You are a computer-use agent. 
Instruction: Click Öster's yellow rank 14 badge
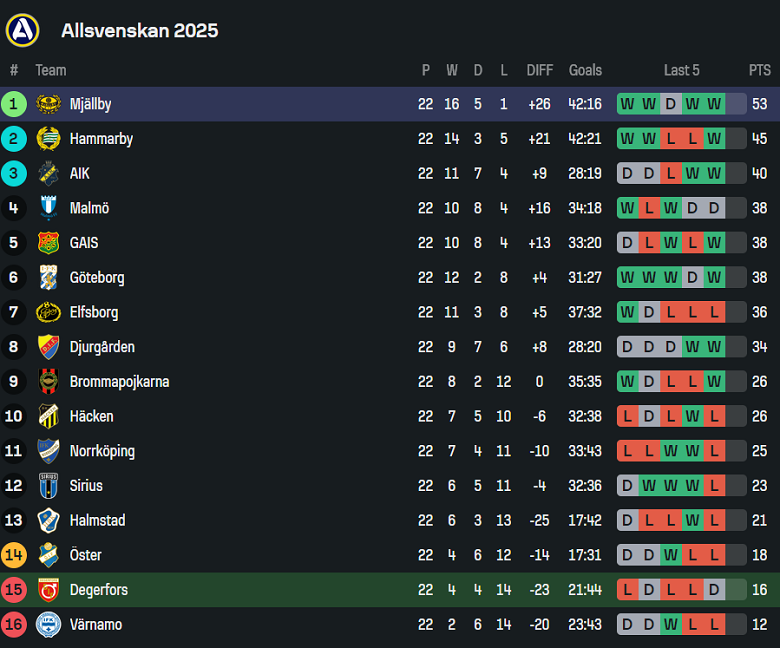[x=14, y=555]
